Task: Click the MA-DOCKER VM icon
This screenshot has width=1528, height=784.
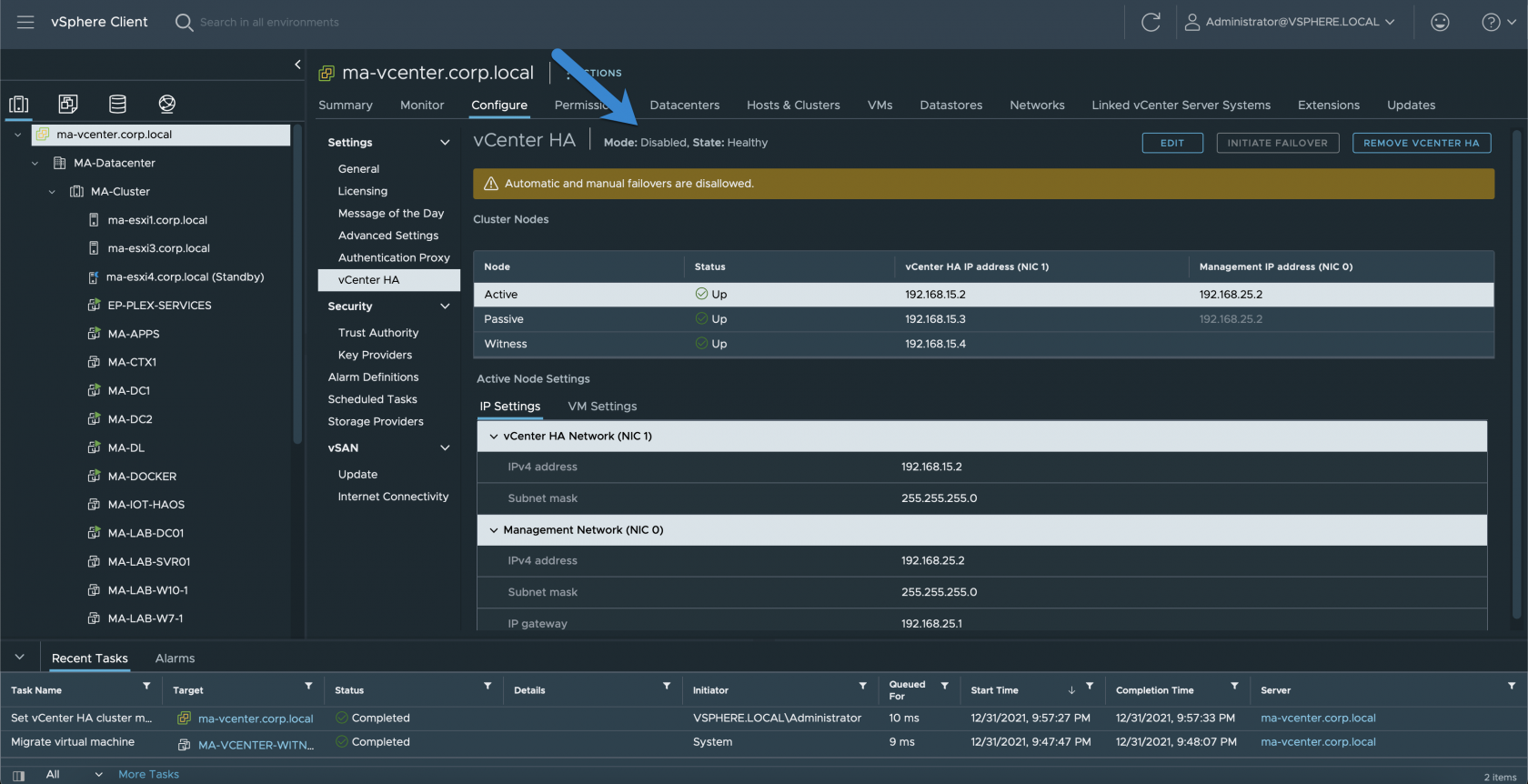Action: tap(94, 477)
